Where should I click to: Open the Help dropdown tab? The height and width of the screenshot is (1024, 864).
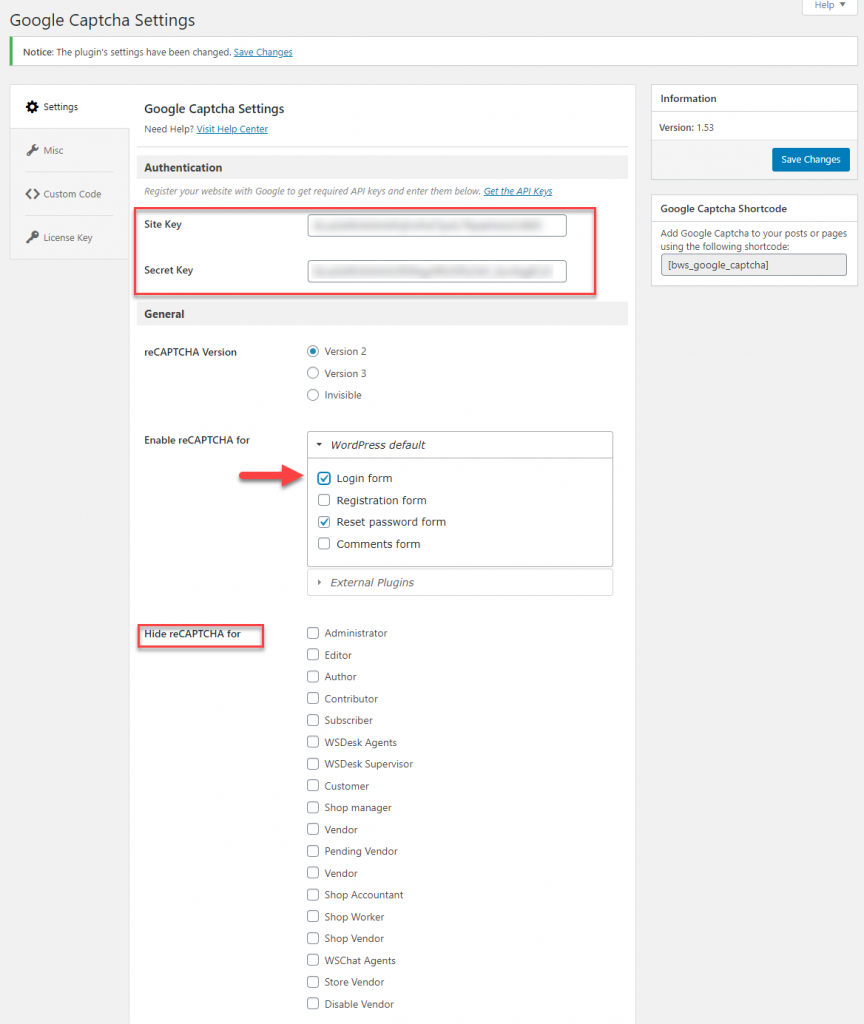[x=829, y=6]
